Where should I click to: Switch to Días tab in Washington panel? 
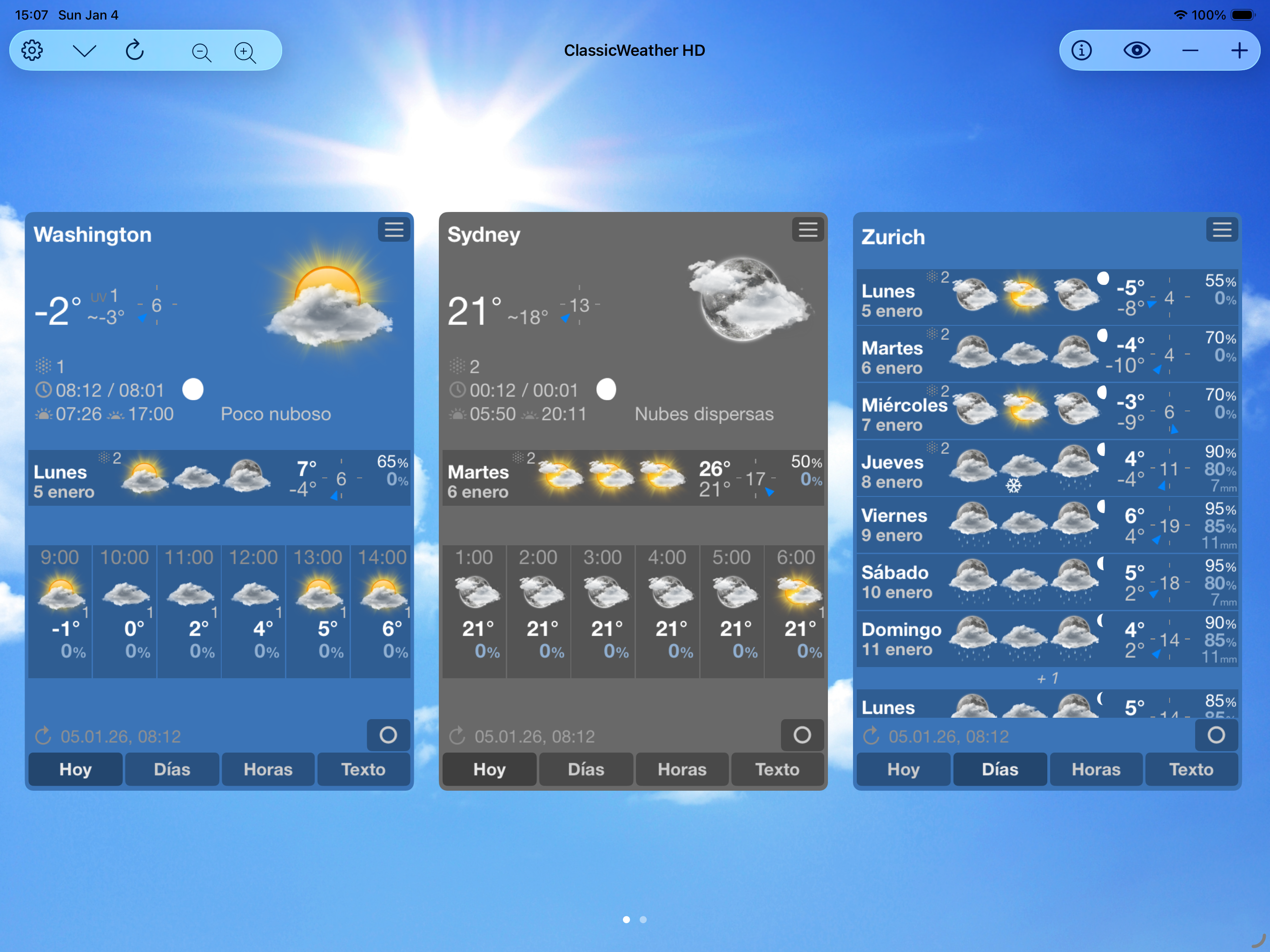(x=172, y=769)
